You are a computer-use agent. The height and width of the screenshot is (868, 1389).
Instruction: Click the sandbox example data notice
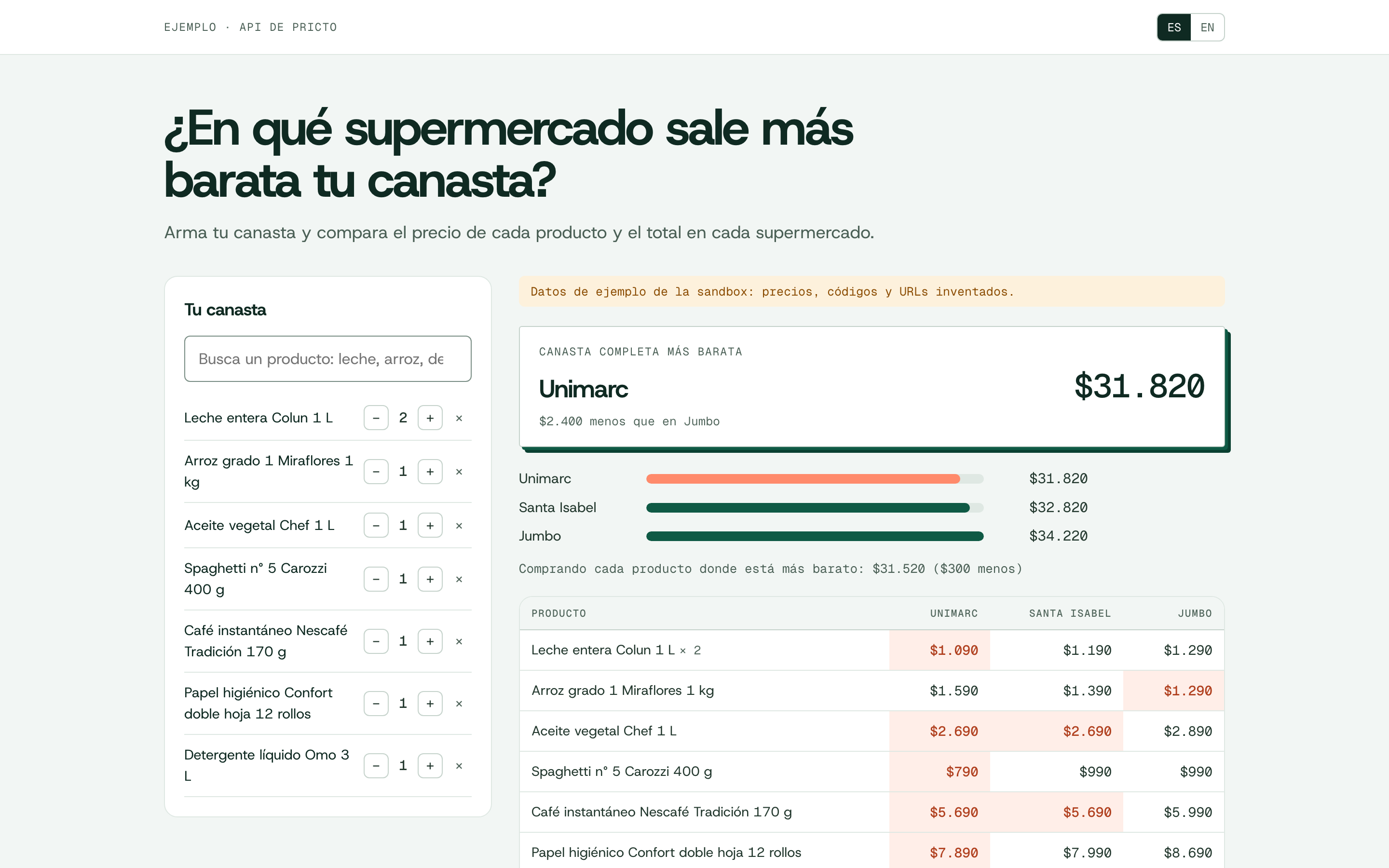[x=872, y=292]
